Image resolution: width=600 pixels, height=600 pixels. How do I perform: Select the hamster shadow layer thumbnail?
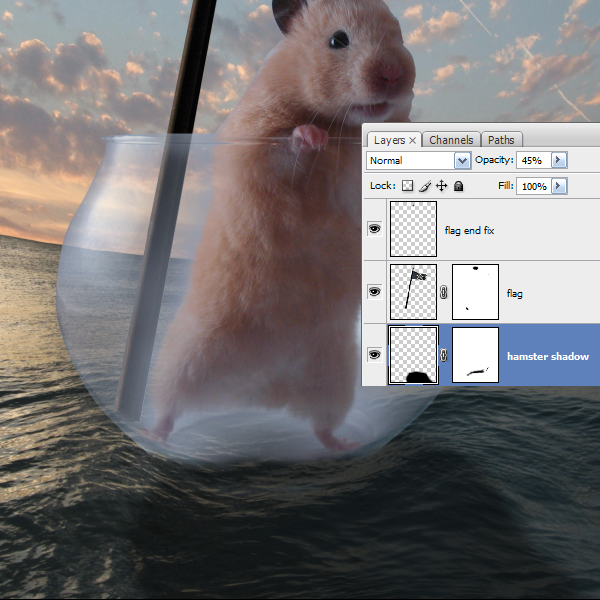[413, 355]
